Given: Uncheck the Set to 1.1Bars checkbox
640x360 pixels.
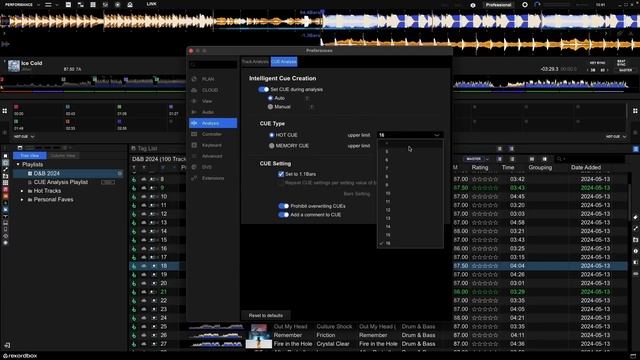Looking at the screenshot, I should [x=281, y=174].
